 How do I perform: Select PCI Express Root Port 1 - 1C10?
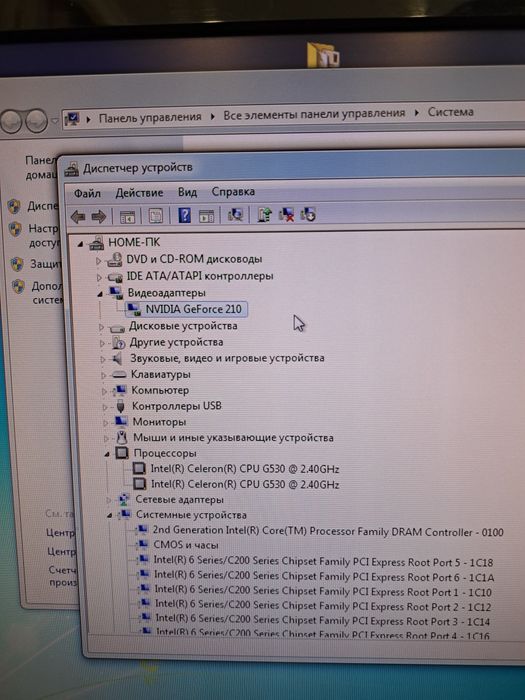coord(323,592)
